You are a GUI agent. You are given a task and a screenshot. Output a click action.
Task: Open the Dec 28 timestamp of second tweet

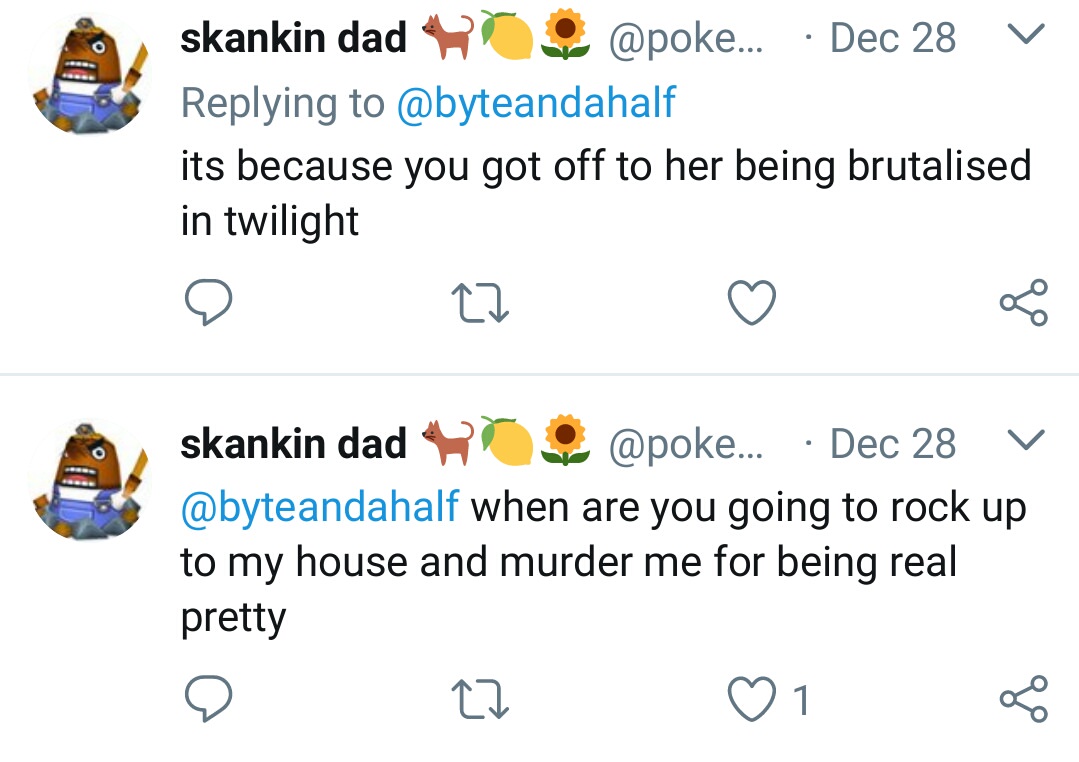pyautogui.click(x=893, y=444)
